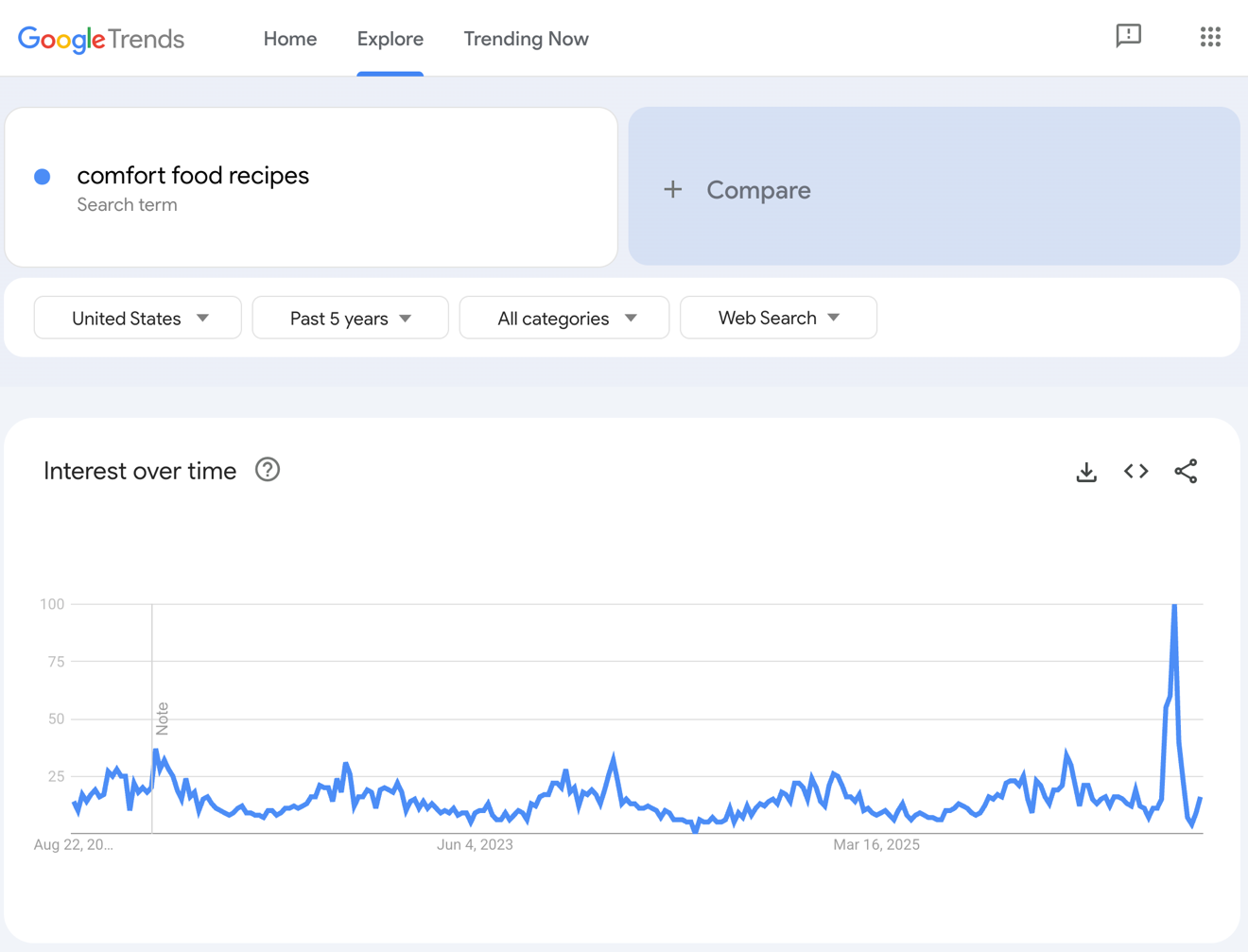The image size is (1248, 952).
Task: Click the share chart icon
Action: 1186,471
